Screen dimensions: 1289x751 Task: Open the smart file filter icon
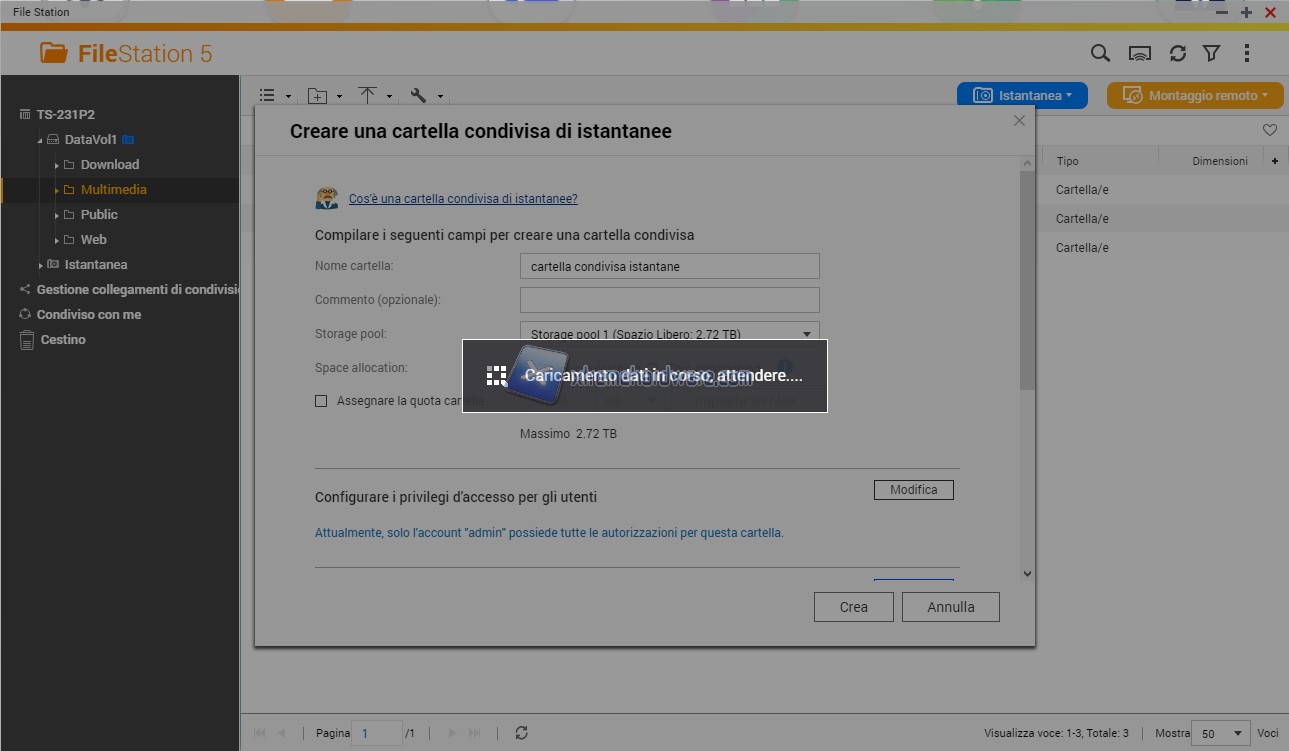point(1211,54)
